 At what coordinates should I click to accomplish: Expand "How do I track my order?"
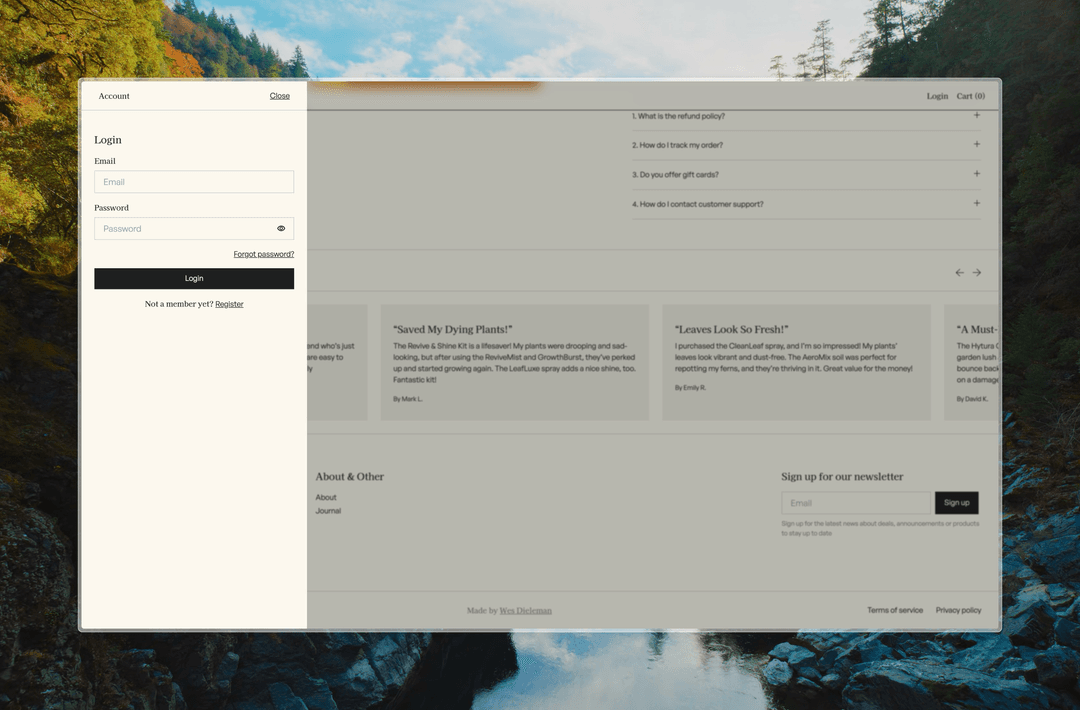(976, 145)
